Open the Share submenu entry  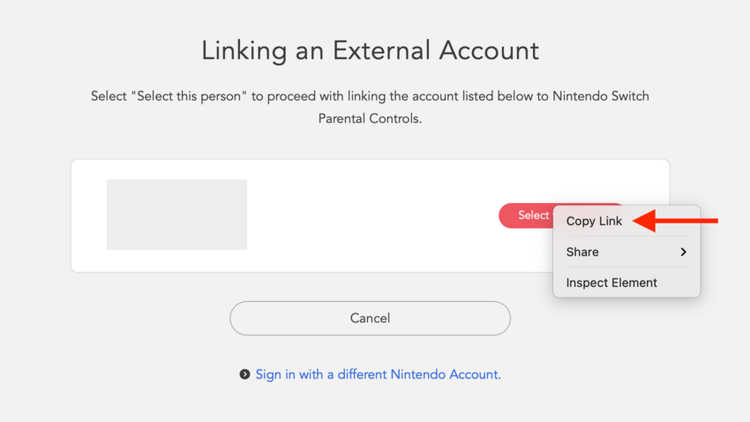626,252
